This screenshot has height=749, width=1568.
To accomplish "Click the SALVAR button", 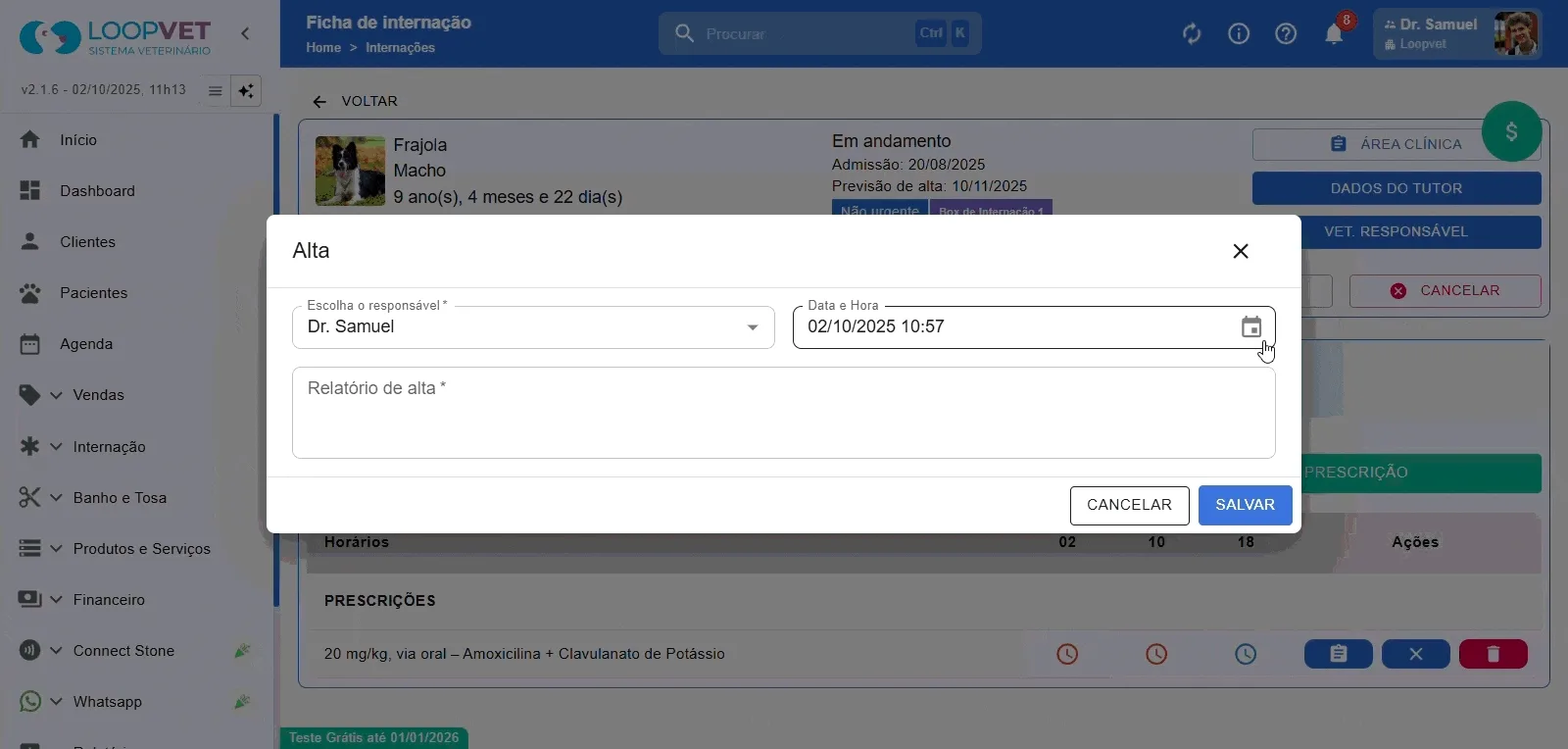I will 1245,506.
